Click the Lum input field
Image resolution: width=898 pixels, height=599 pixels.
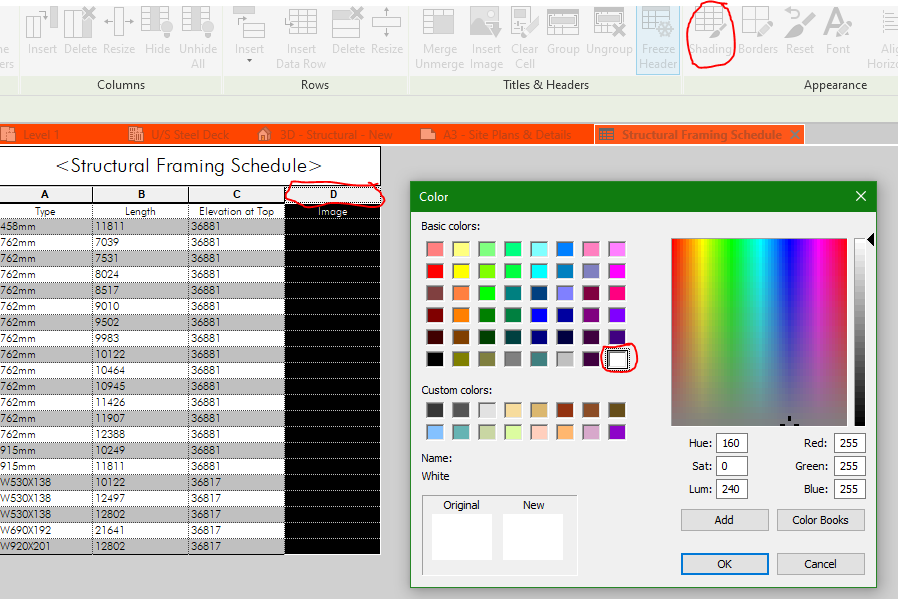[x=731, y=489]
